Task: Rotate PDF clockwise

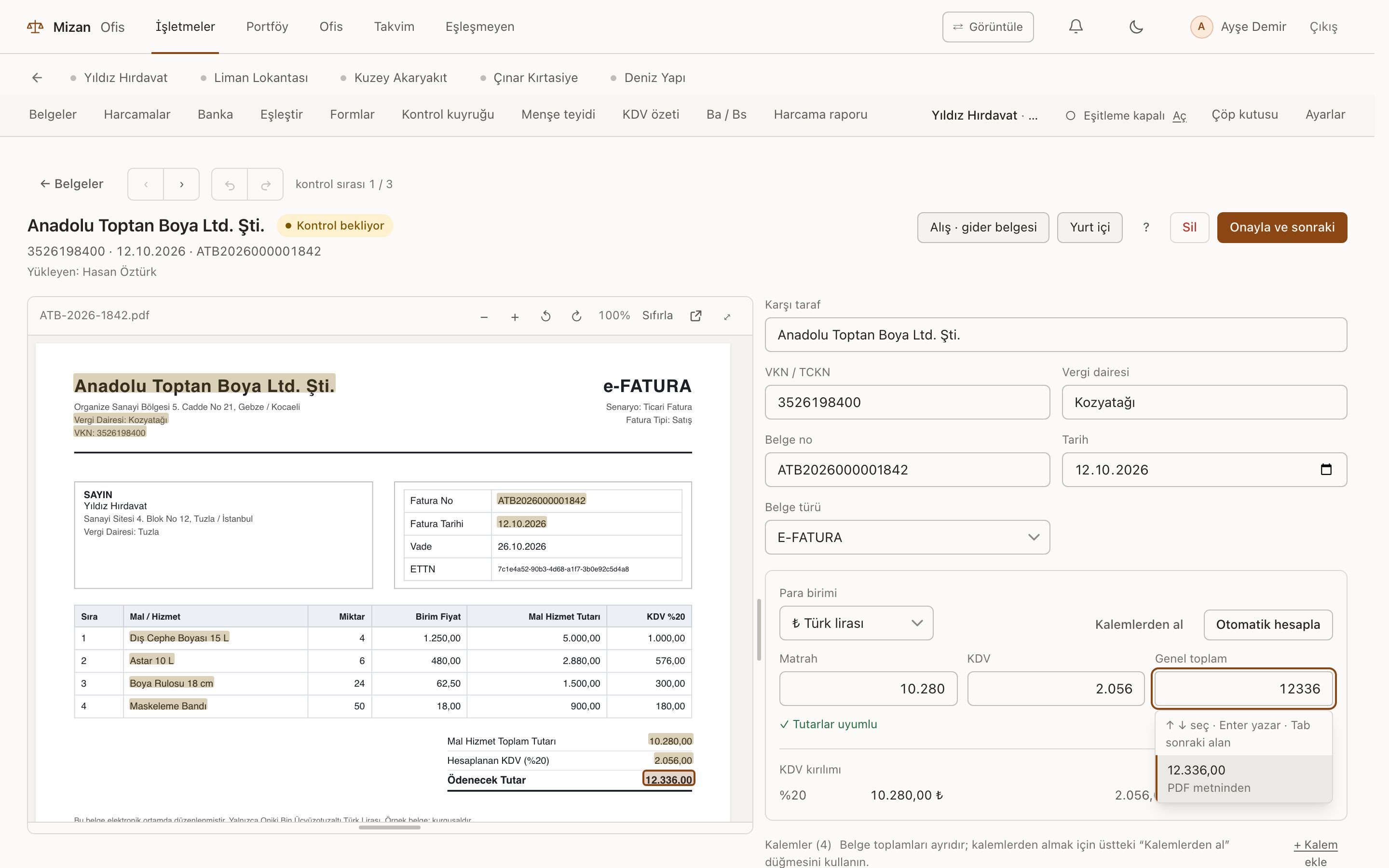Action: (x=577, y=316)
